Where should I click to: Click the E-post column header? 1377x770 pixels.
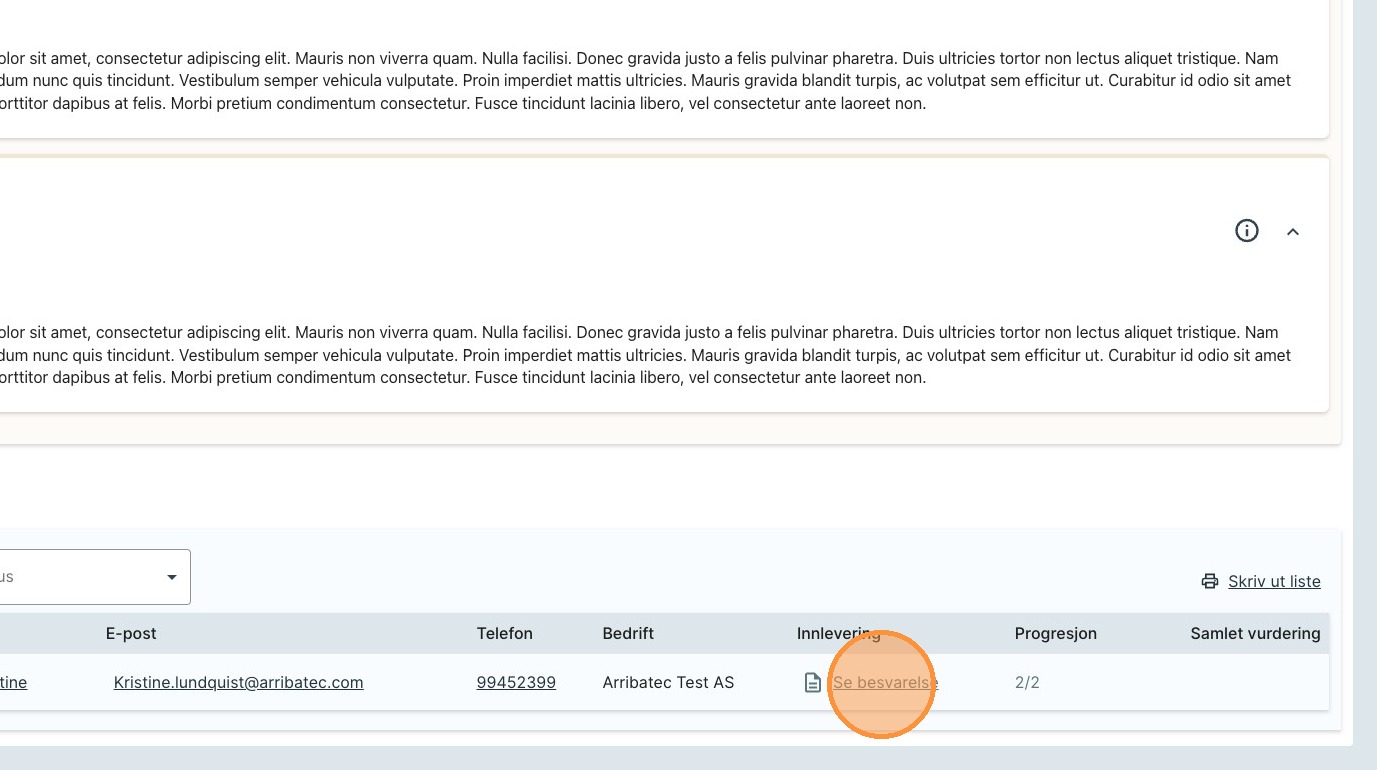[x=131, y=634]
